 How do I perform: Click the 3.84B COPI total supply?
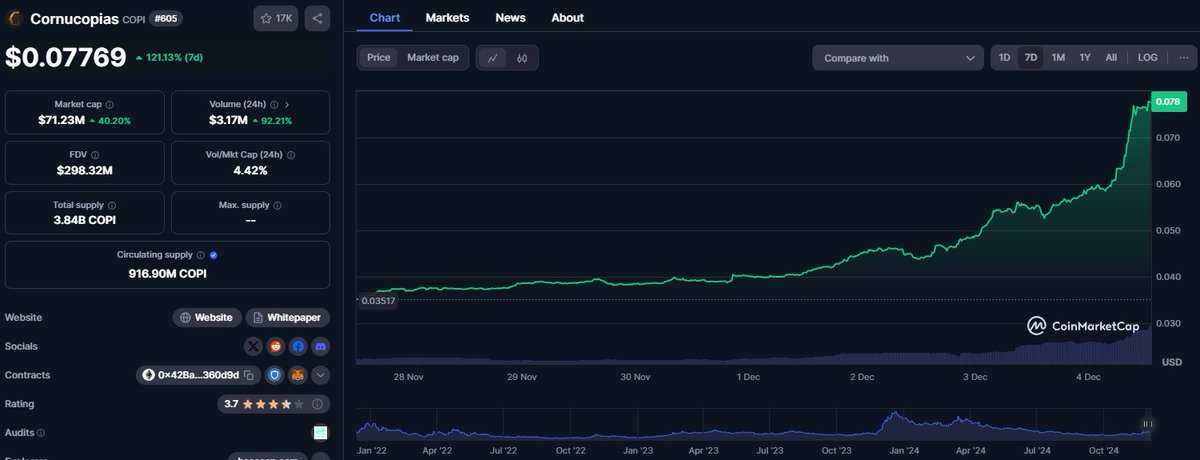click(84, 220)
